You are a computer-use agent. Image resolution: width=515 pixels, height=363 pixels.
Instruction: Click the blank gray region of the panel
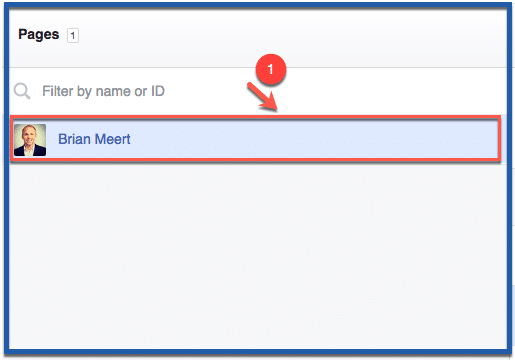(258, 257)
